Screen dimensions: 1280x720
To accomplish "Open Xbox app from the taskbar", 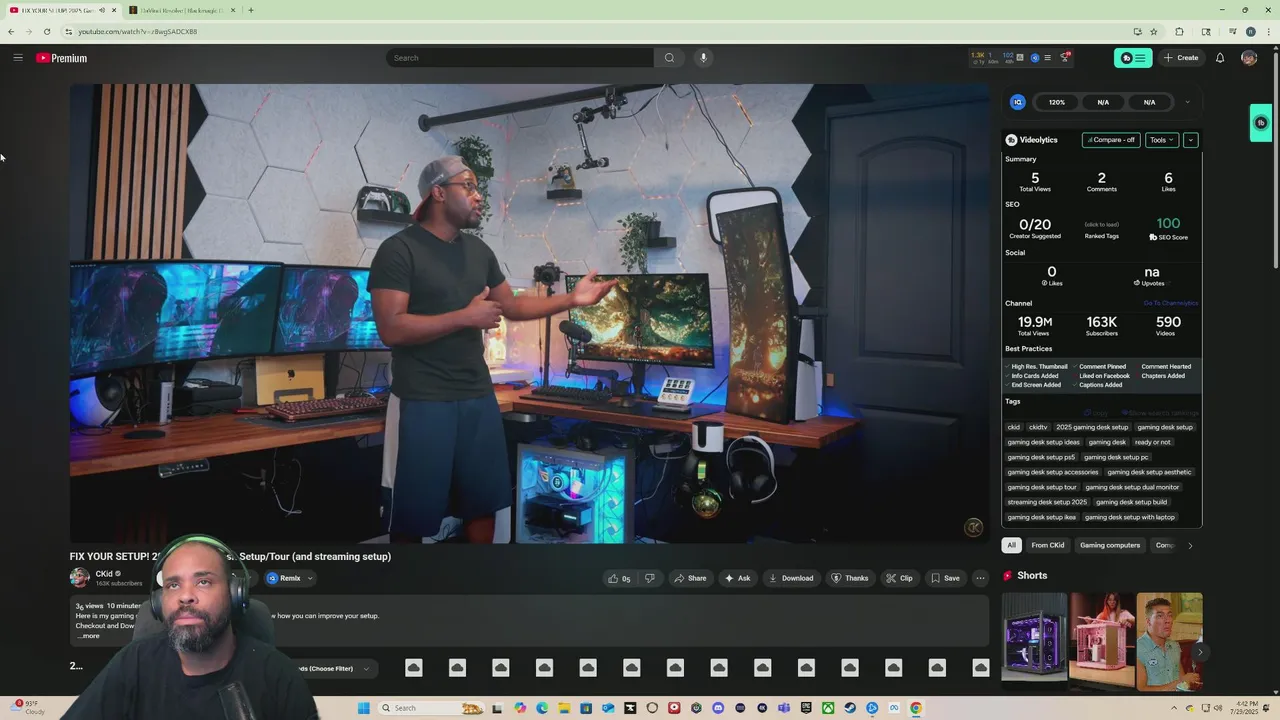I will pos(828,708).
